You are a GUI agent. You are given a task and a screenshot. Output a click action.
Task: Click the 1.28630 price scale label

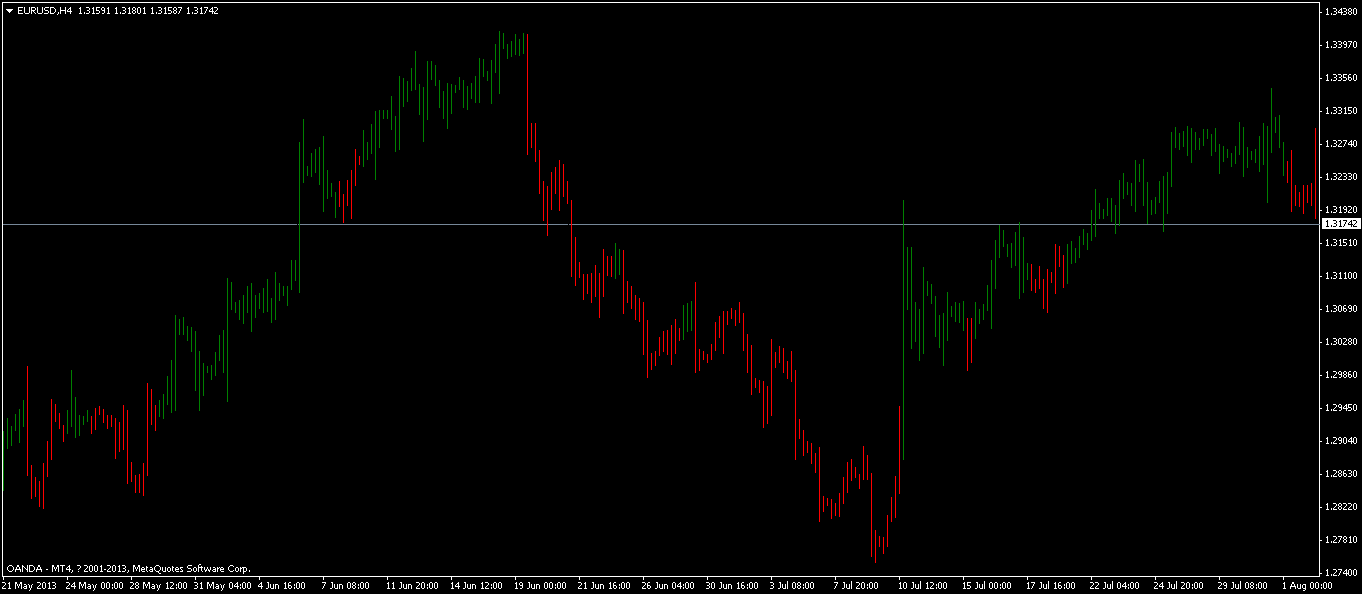tap(1340, 473)
